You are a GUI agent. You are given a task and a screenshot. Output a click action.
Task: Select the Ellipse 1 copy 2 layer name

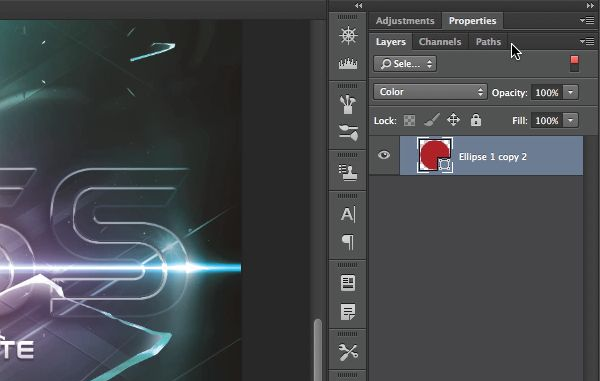(x=492, y=157)
